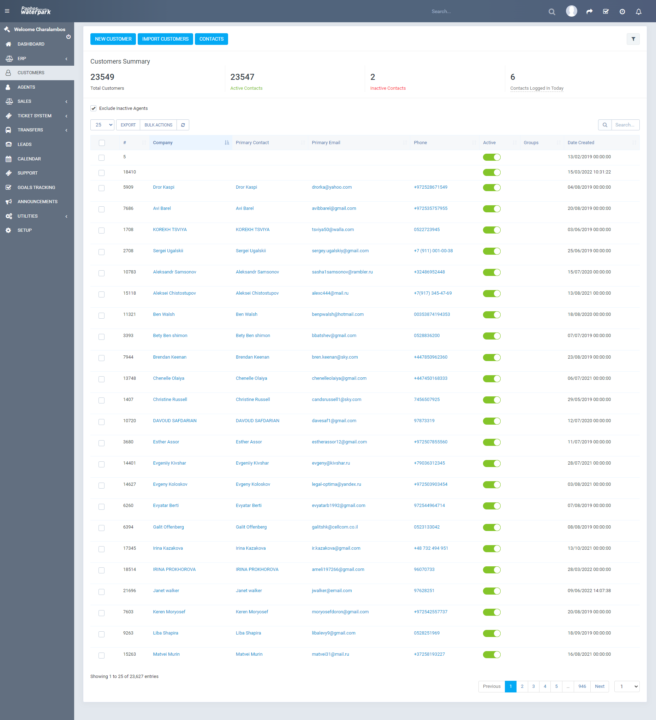Click the Leads icon in sidebar
The image size is (656, 720).
pos(8,144)
